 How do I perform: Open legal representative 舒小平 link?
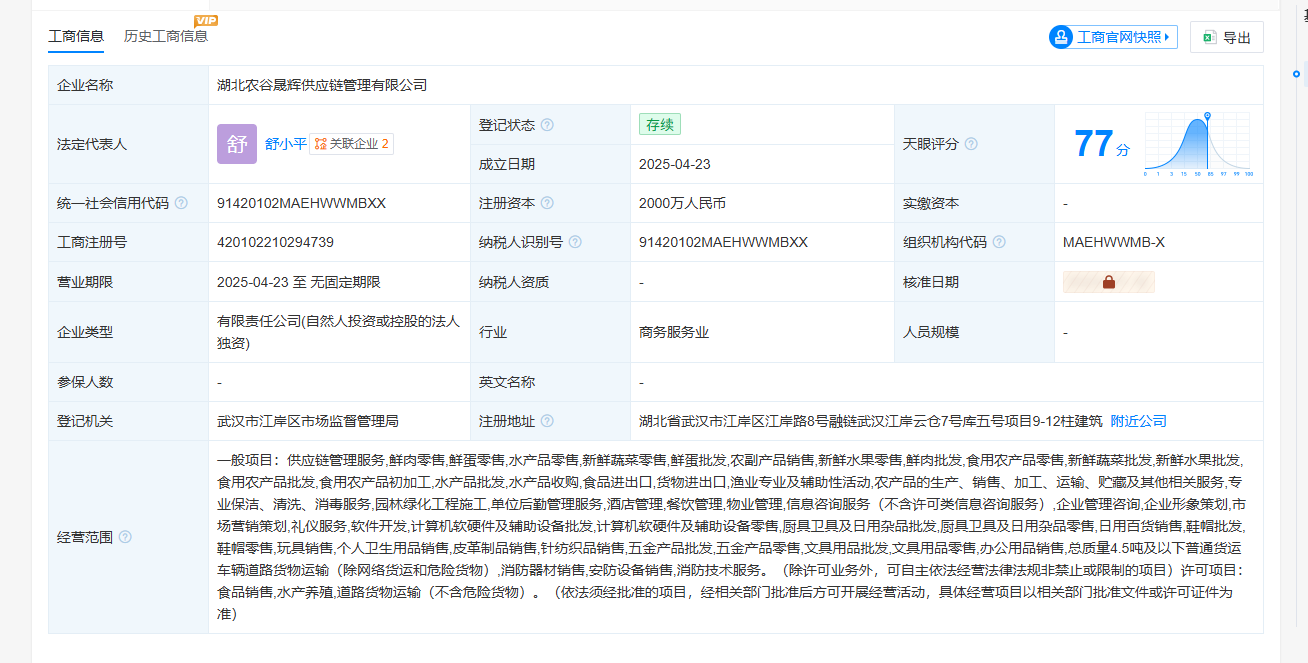coord(285,144)
